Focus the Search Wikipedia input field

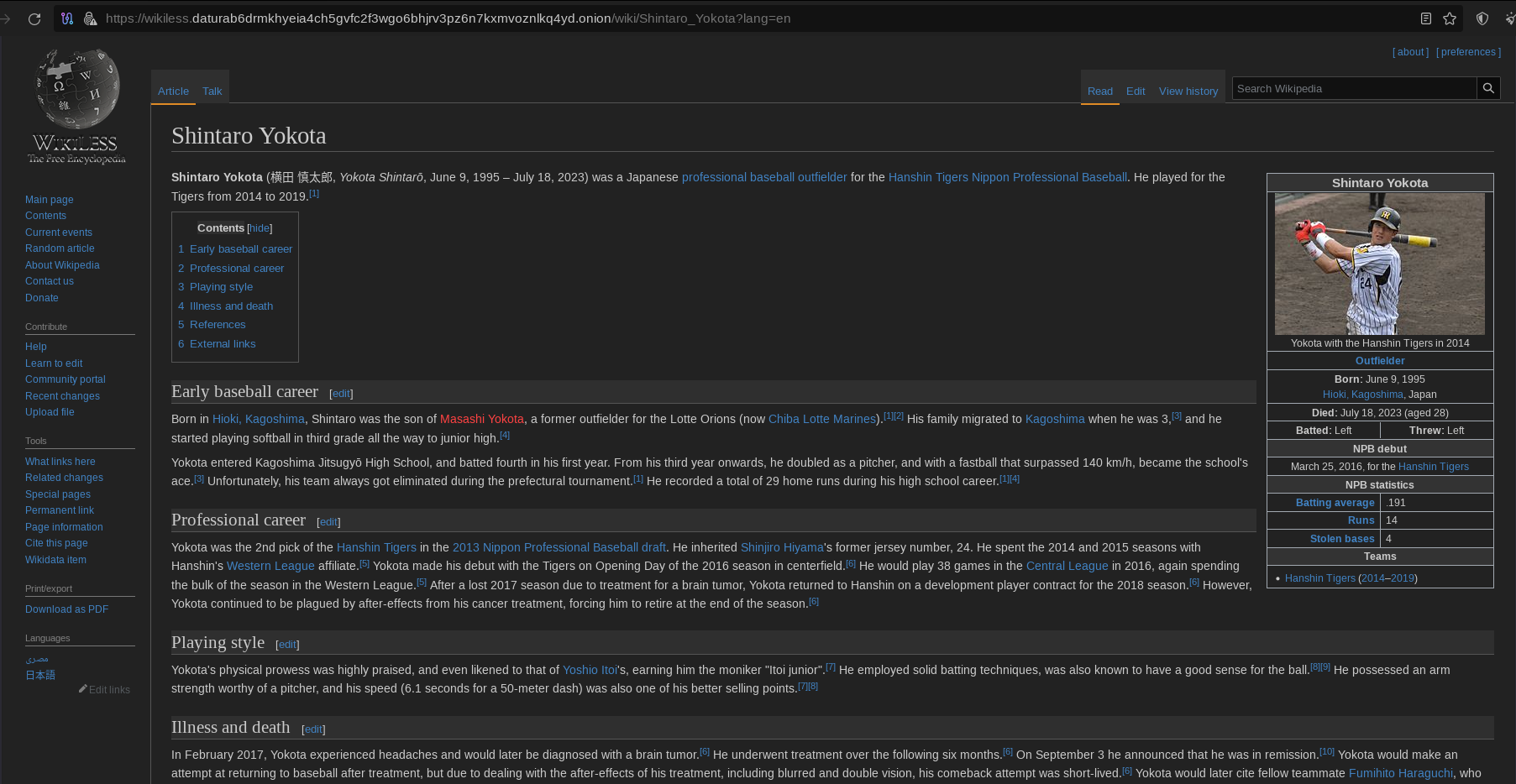[x=1354, y=88]
